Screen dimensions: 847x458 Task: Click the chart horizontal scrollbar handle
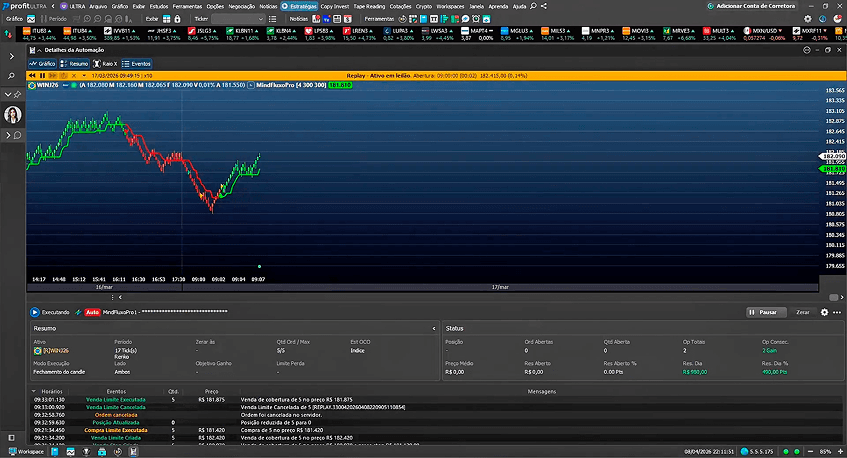click(833, 298)
